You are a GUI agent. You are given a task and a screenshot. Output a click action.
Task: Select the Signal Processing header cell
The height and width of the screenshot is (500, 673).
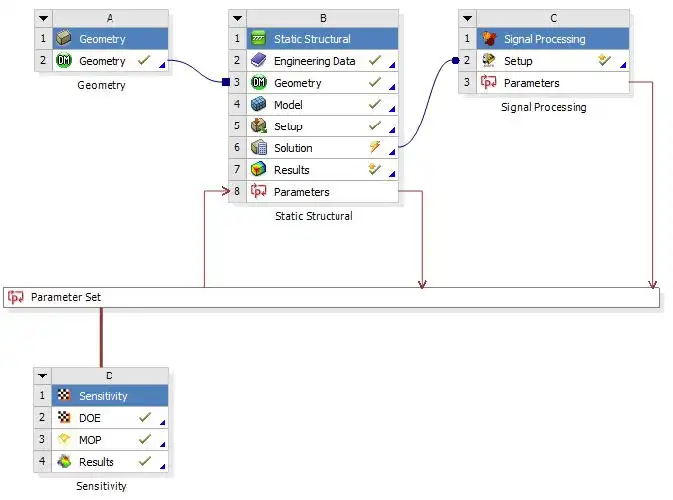(x=553, y=39)
